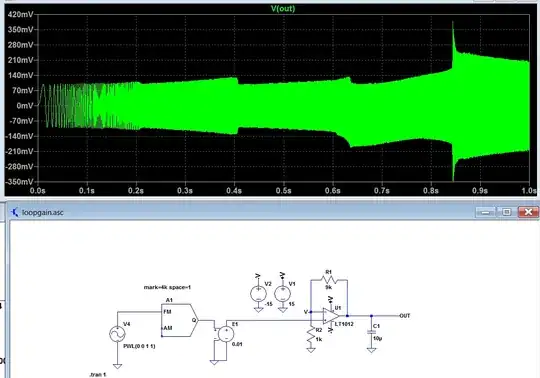This screenshot has height=378, width=540.
Task: Click the C1 capacitor symbol
Action: (371, 332)
